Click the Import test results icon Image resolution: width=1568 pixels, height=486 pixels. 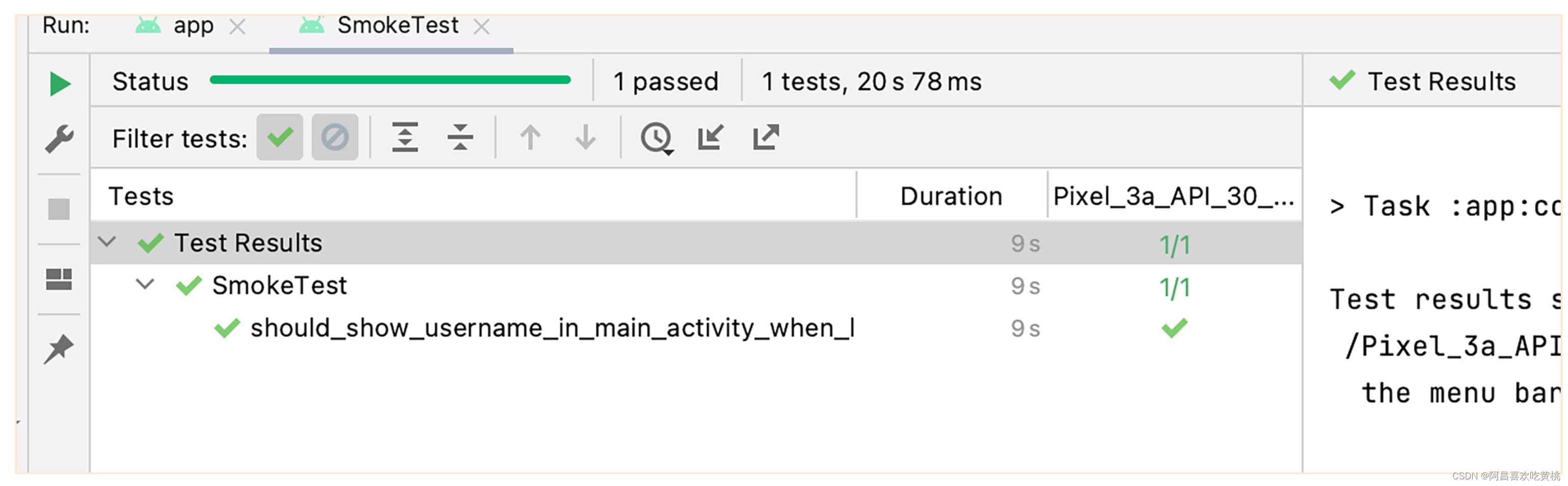(710, 137)
